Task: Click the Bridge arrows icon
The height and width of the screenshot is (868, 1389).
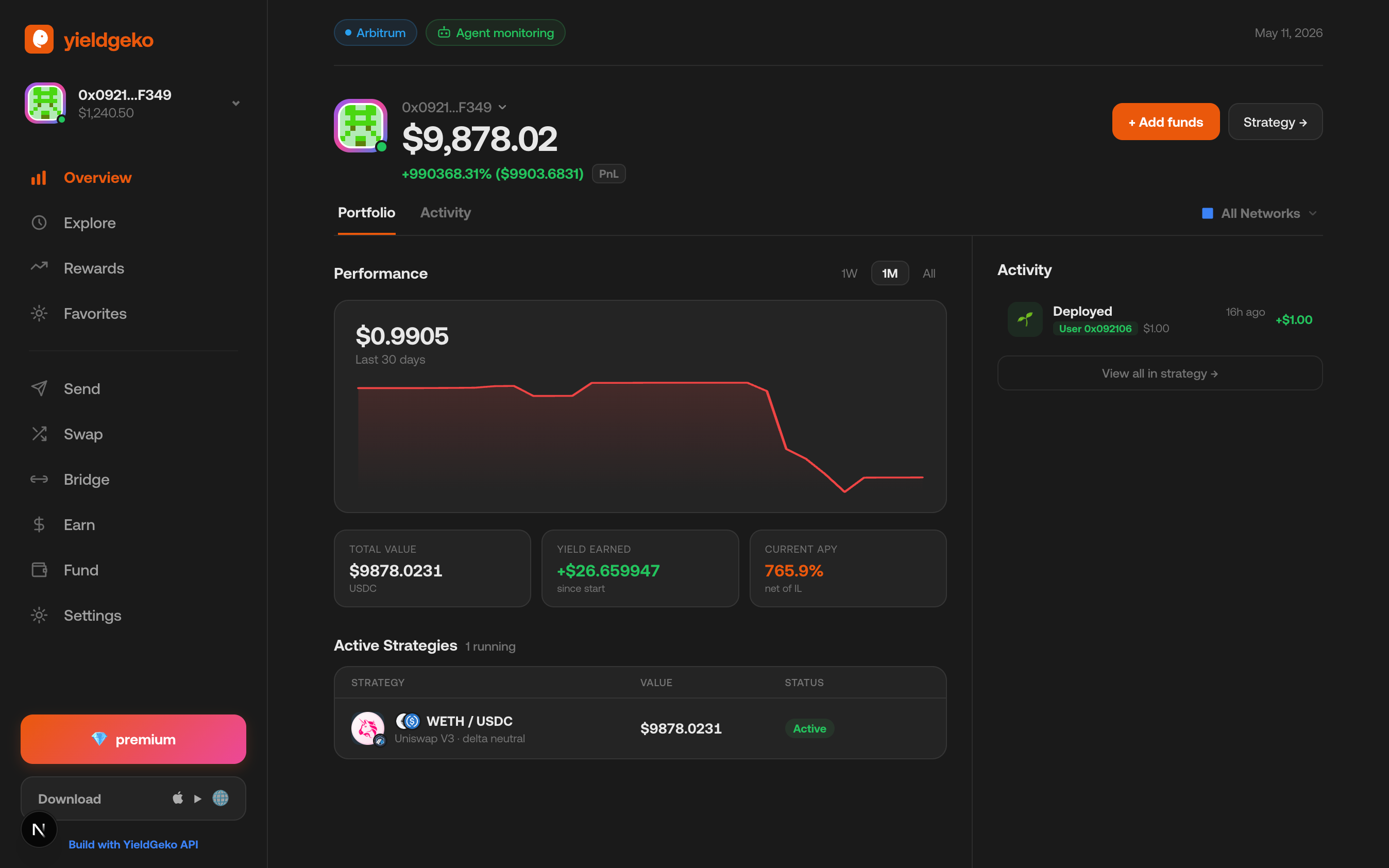Action: (39, 480)
